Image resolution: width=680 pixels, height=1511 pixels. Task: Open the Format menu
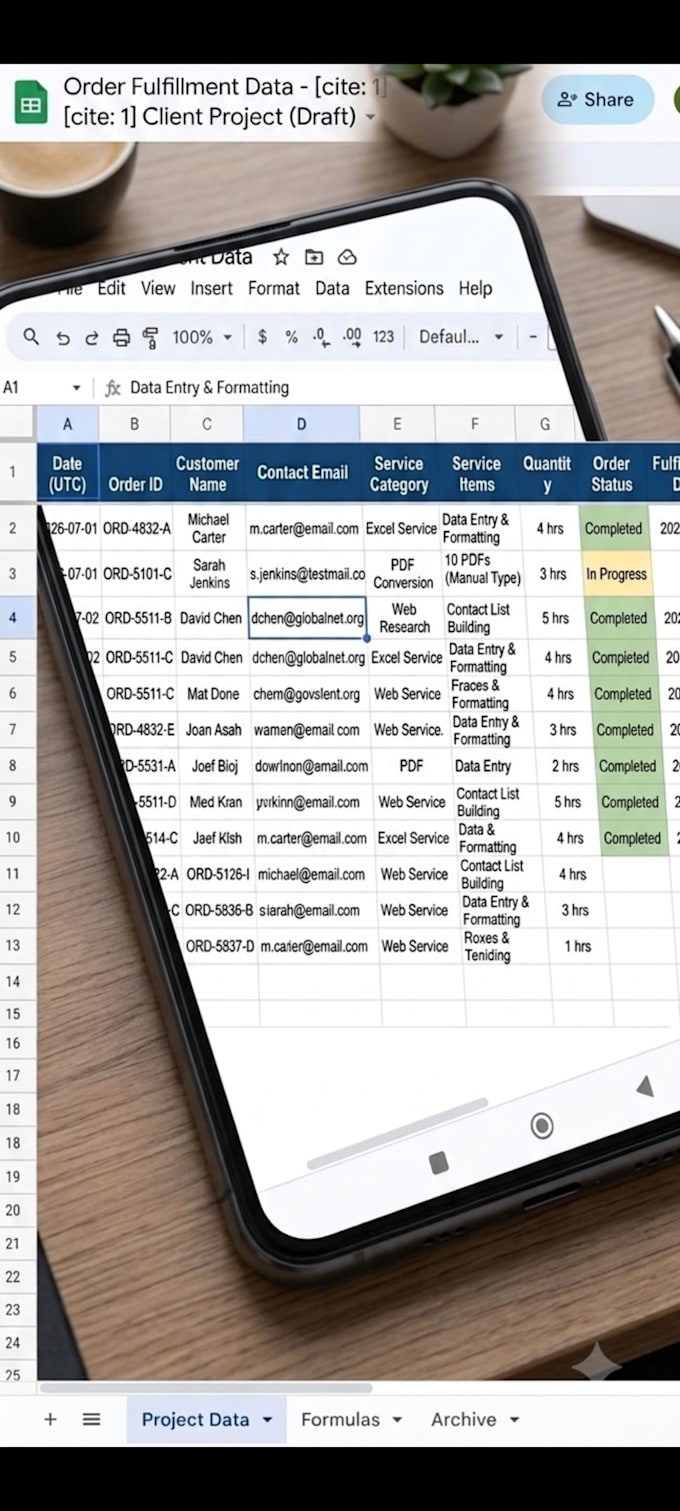point(273,288)
